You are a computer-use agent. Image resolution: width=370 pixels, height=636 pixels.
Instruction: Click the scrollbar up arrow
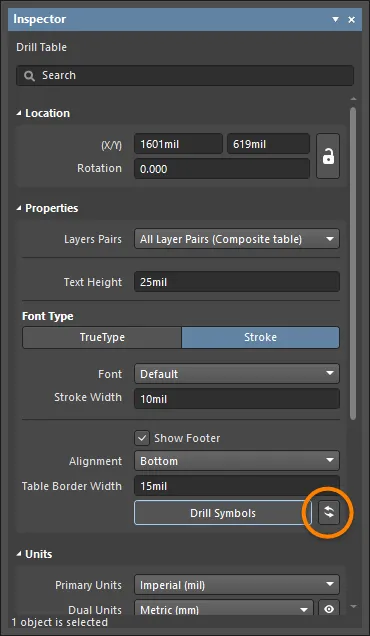(x=353, y=99)
